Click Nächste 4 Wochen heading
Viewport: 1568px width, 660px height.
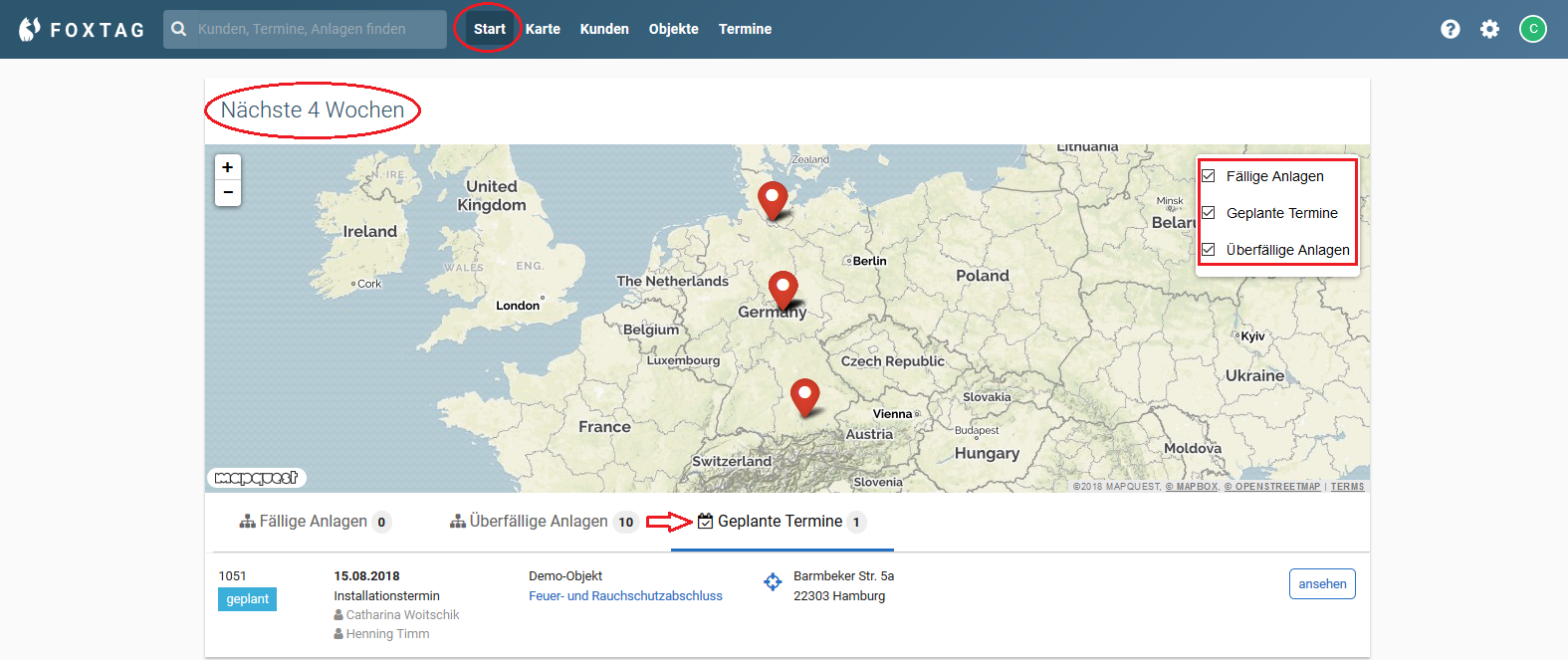tap(313, 110)
